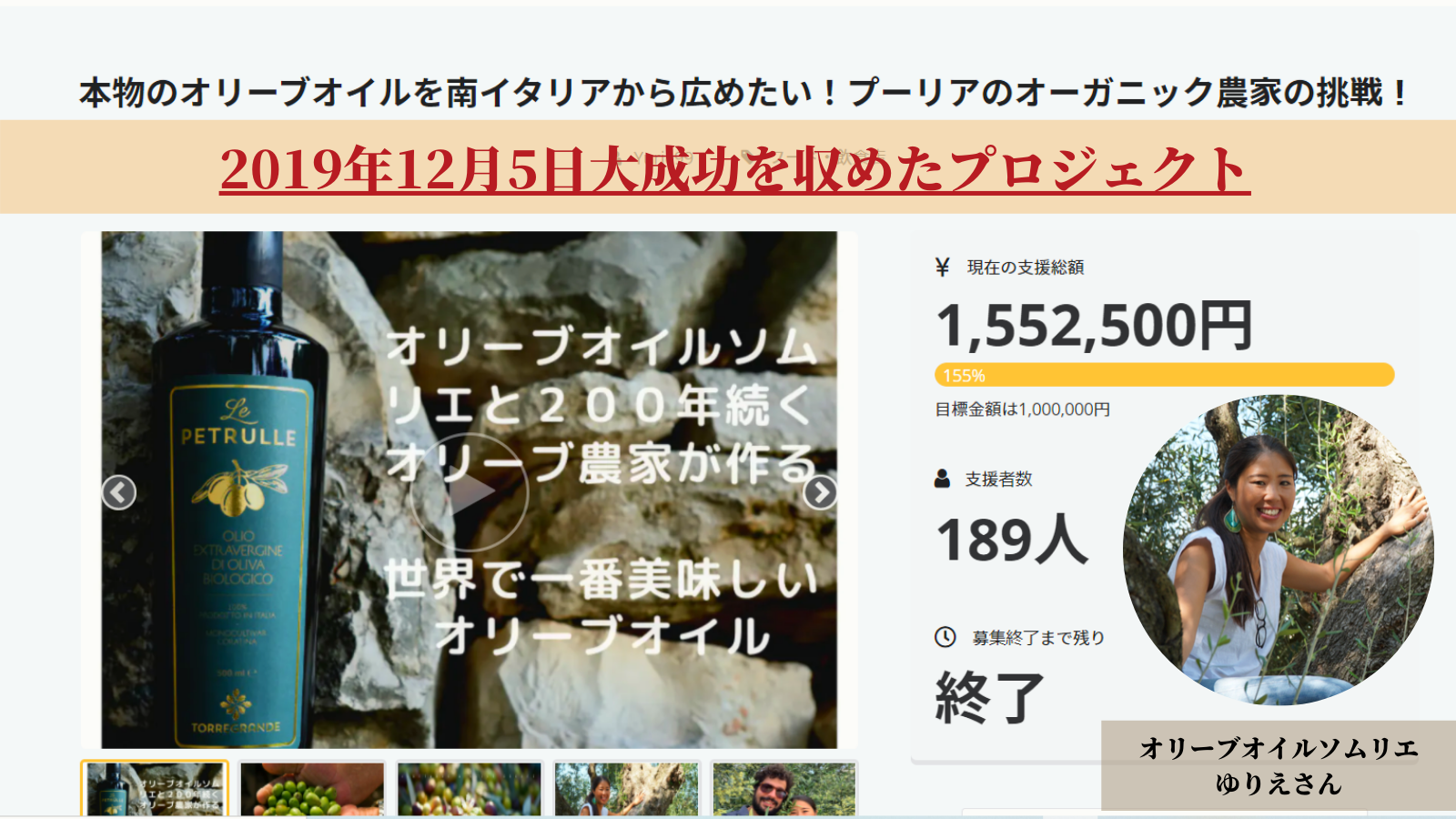Click the 1,552,500円 total amount

[1095, 325]
